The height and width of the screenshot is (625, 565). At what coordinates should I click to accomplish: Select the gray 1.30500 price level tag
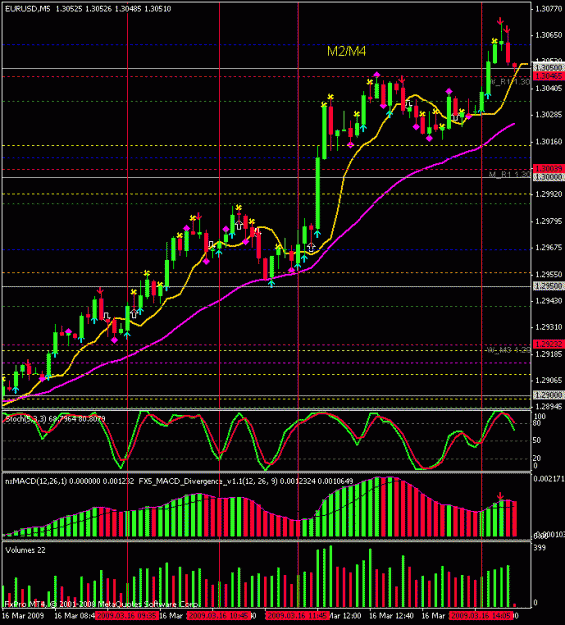pos(548,68)
